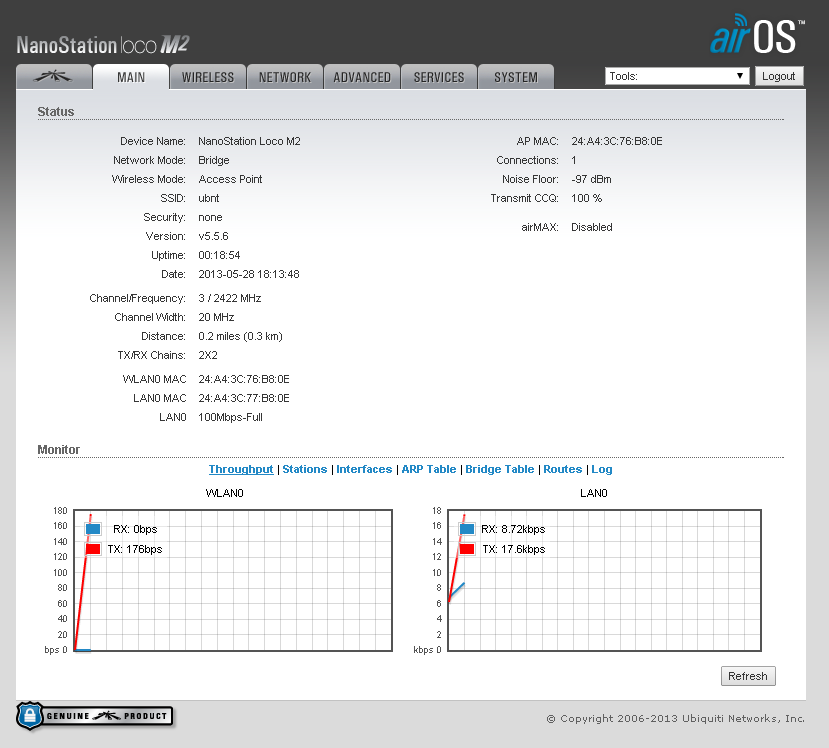The image size is (829, 748).
Task: Click the TX/RX Chains value '2X2'
Action: coord(208,355)
